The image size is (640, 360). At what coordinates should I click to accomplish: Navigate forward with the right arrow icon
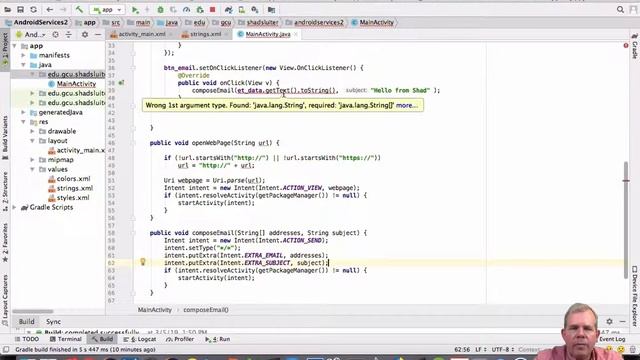pos(63,9)
